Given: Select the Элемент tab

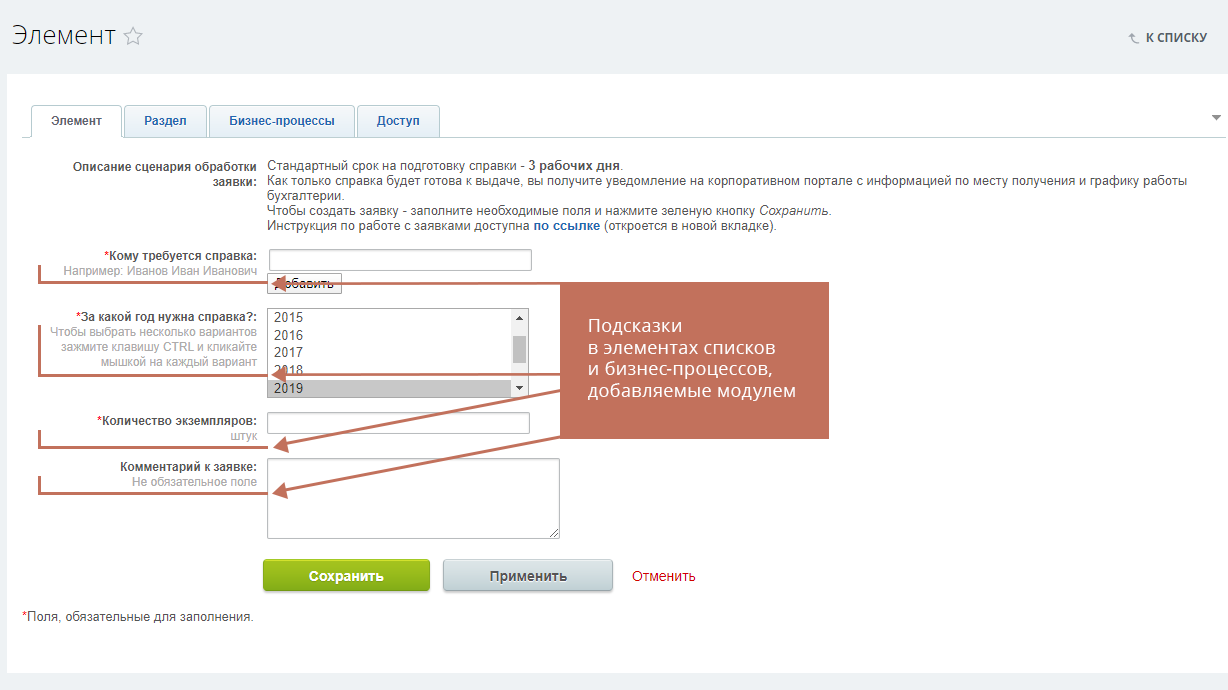Looking at the screenshot, I should click(x=76, y=121).
